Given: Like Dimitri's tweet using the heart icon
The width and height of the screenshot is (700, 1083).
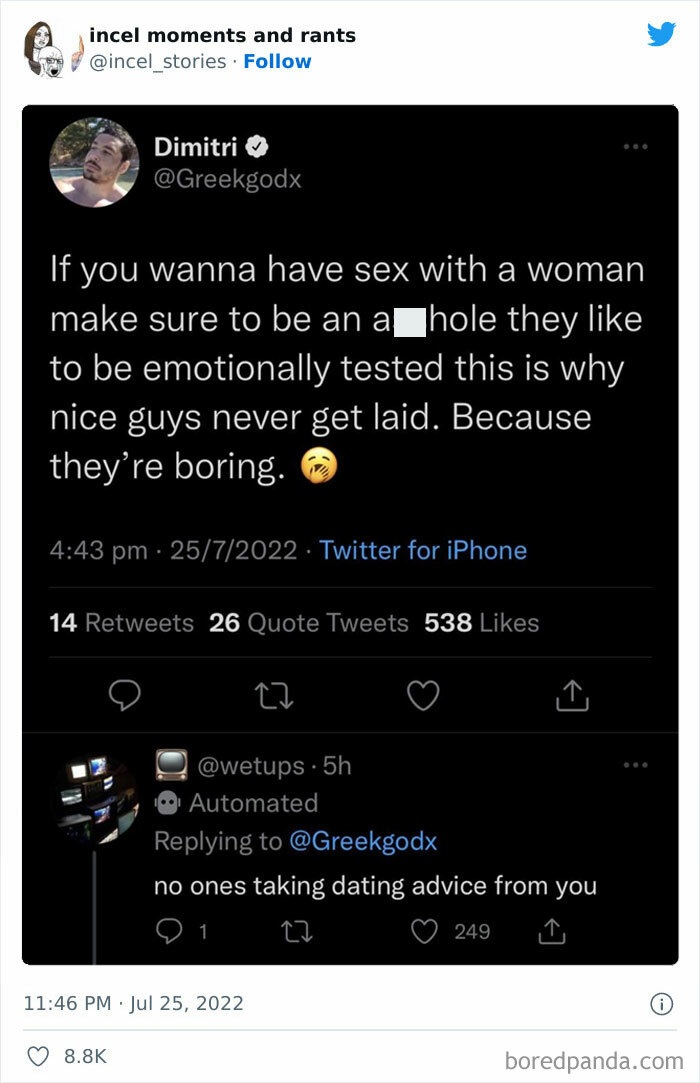Looking at the screenshot, I should (x=423, y=695).
